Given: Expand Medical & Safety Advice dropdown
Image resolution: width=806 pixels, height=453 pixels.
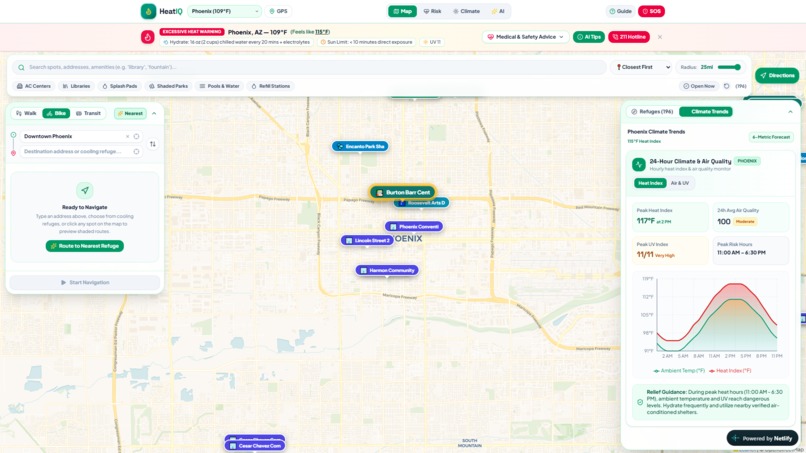Looking at the screenshot, I should coord(525,37).
